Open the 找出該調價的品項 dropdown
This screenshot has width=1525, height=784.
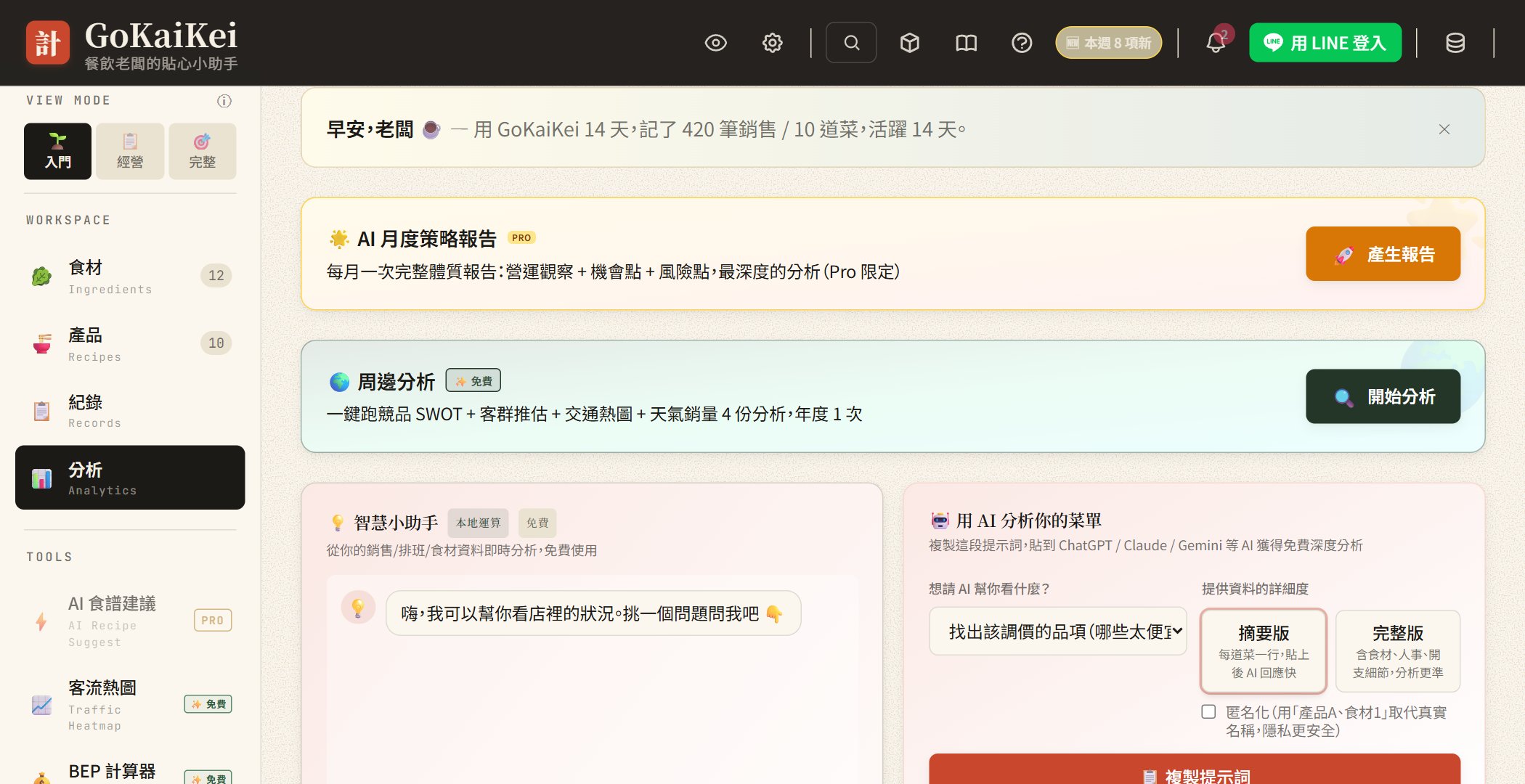pos(1058,632)
